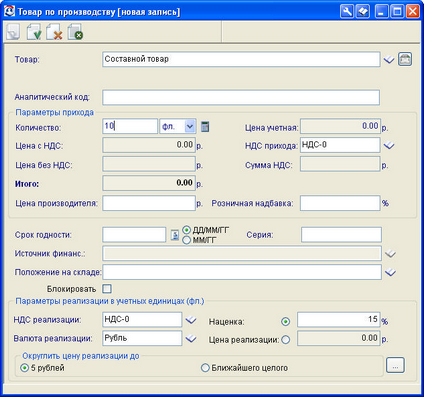Viewport: 424px width, 397px height.
Task: Open Положение на складе lookup chevron
Action: tap(390, 273)
